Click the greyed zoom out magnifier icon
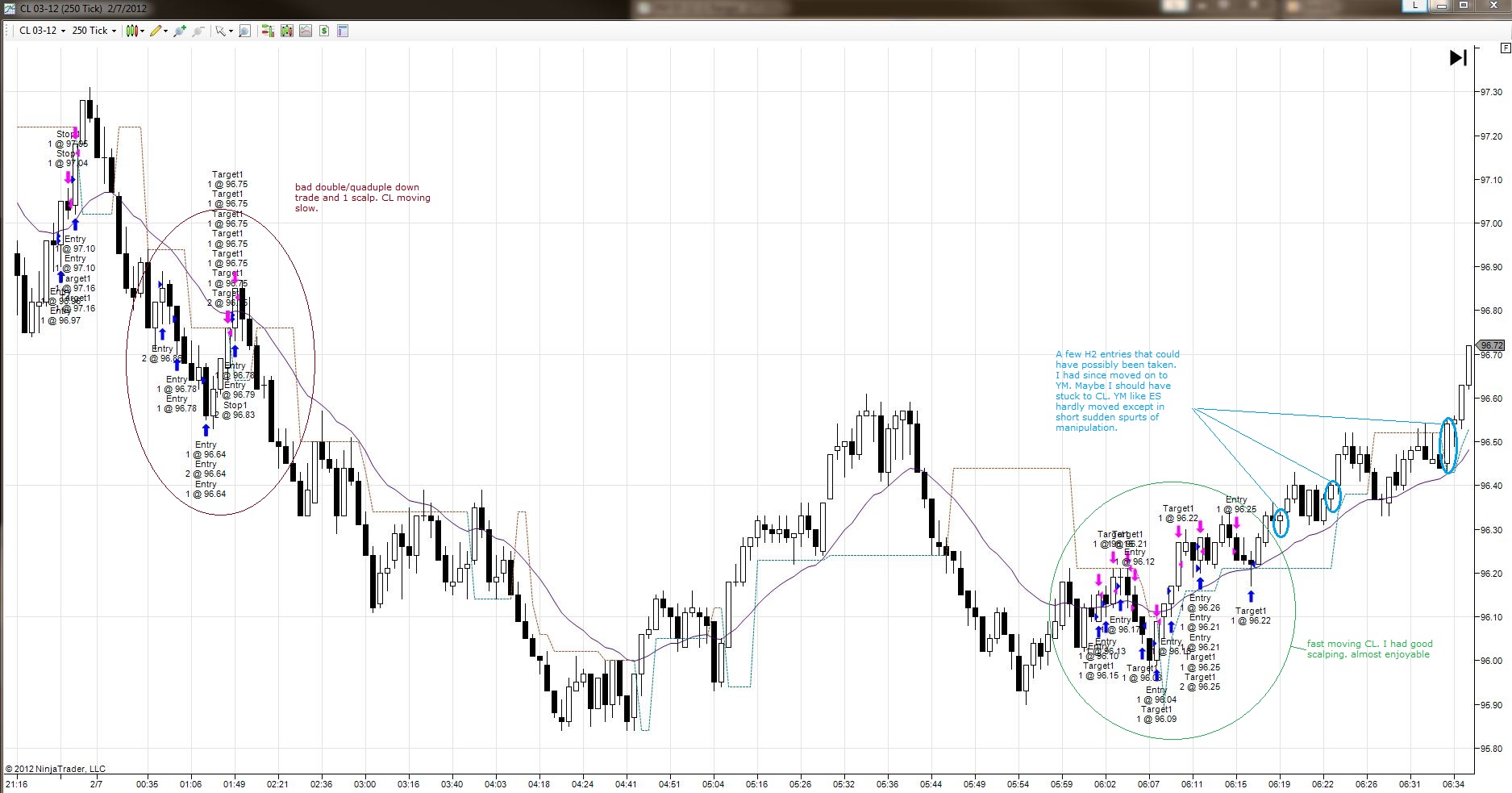 click(198, 31)
